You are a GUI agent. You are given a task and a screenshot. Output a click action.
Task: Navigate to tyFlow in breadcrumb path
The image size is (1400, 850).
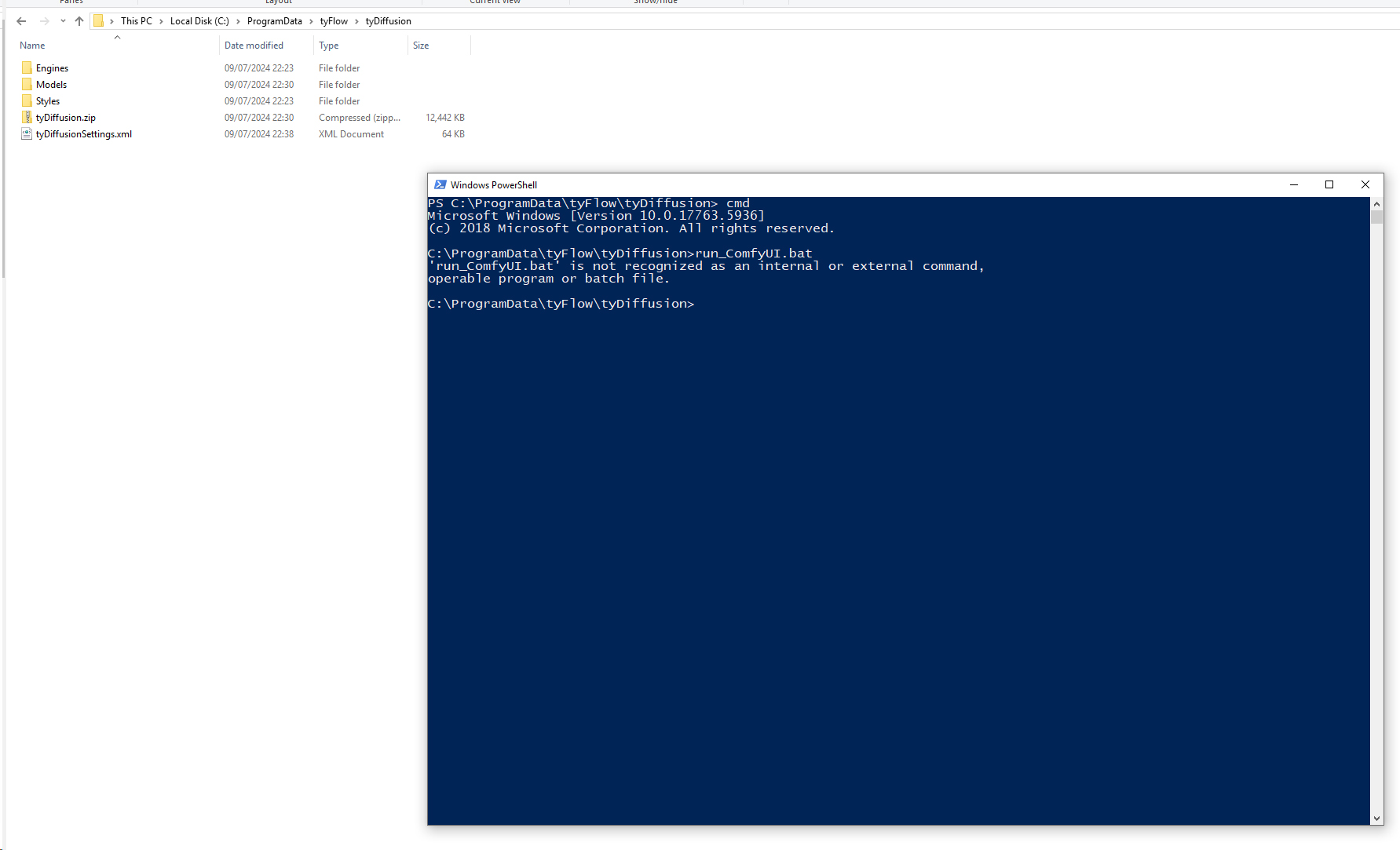[334, 21]
